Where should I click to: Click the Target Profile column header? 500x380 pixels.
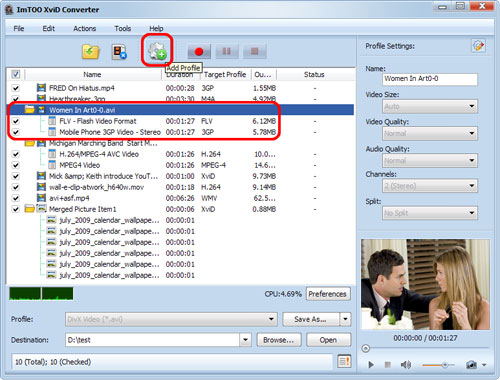[225, 74]
